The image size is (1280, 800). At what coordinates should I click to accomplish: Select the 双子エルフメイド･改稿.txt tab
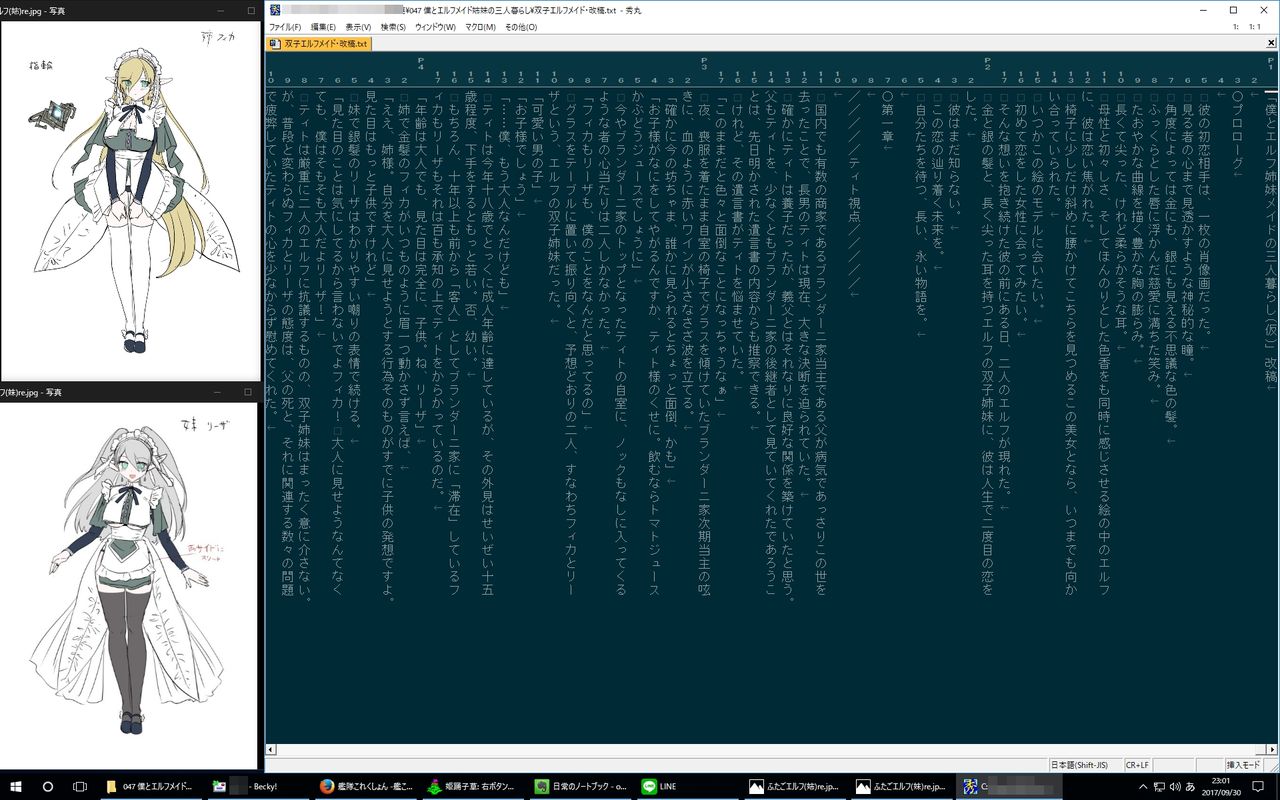[319, 44]
